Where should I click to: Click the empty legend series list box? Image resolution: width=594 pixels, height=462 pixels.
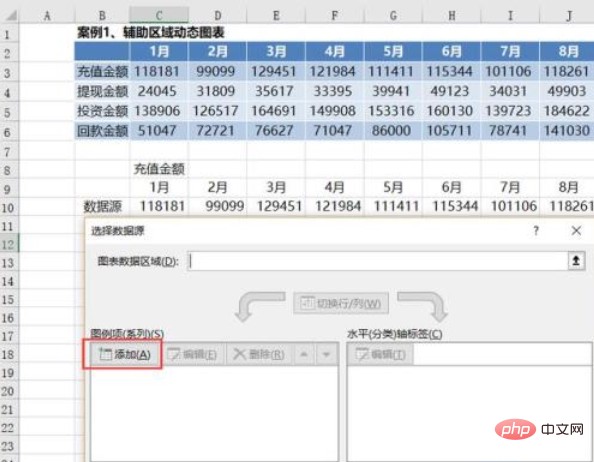[214, 413]
